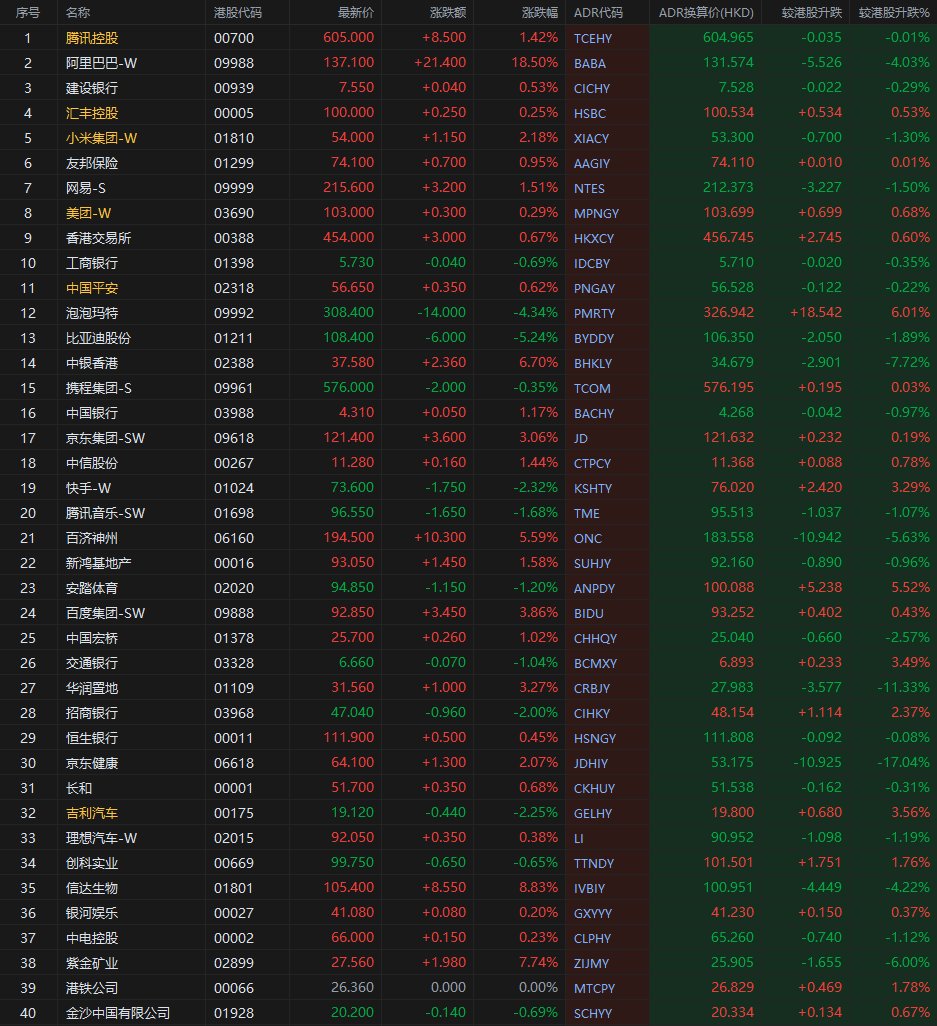The width and height of the screenshot is (937, 1026).
Task: Select the 比亚迪股份 stock name
Action: click(x=98, y=338)
